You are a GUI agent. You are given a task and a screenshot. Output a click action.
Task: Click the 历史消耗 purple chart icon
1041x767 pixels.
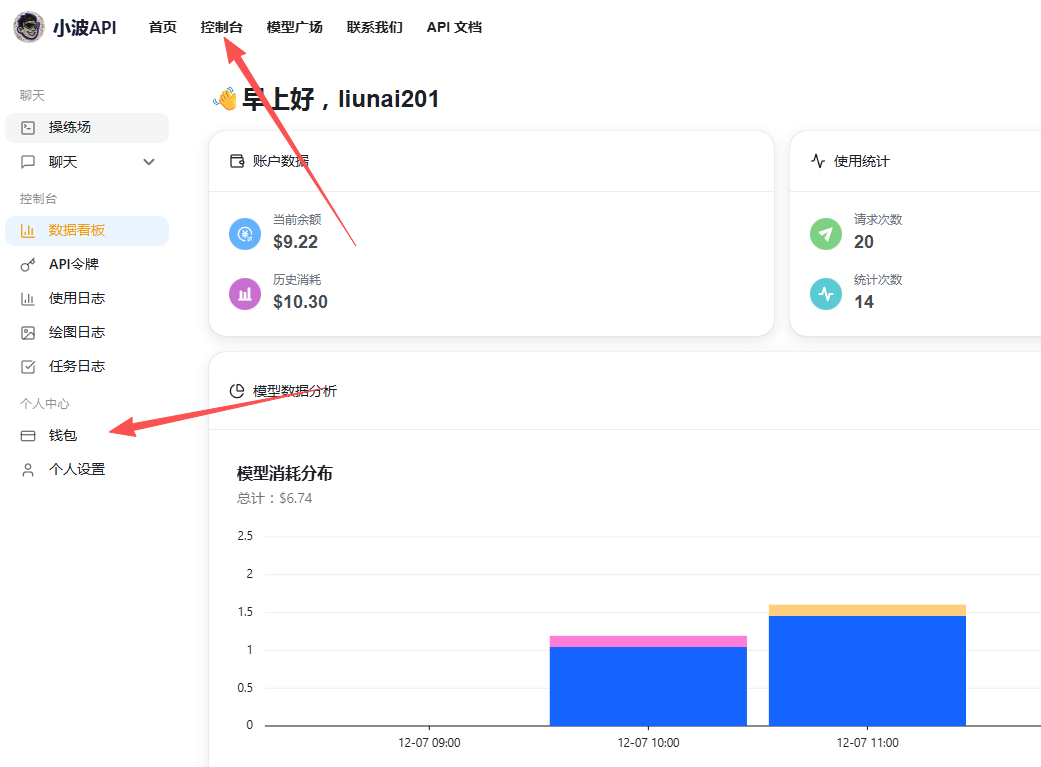[x=244, y=294]
